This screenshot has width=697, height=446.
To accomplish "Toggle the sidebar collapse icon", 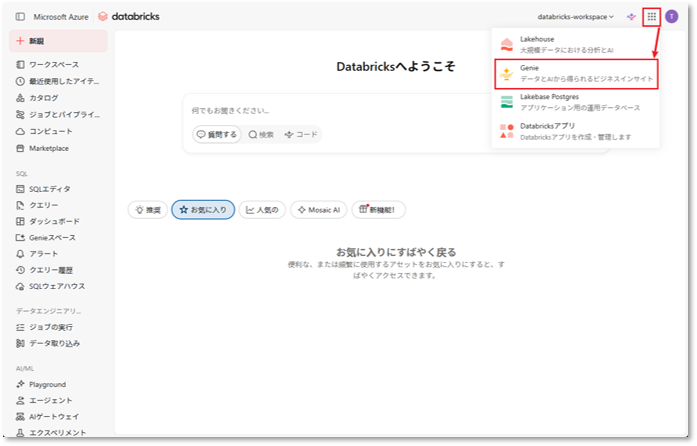I will pos(20,16).
